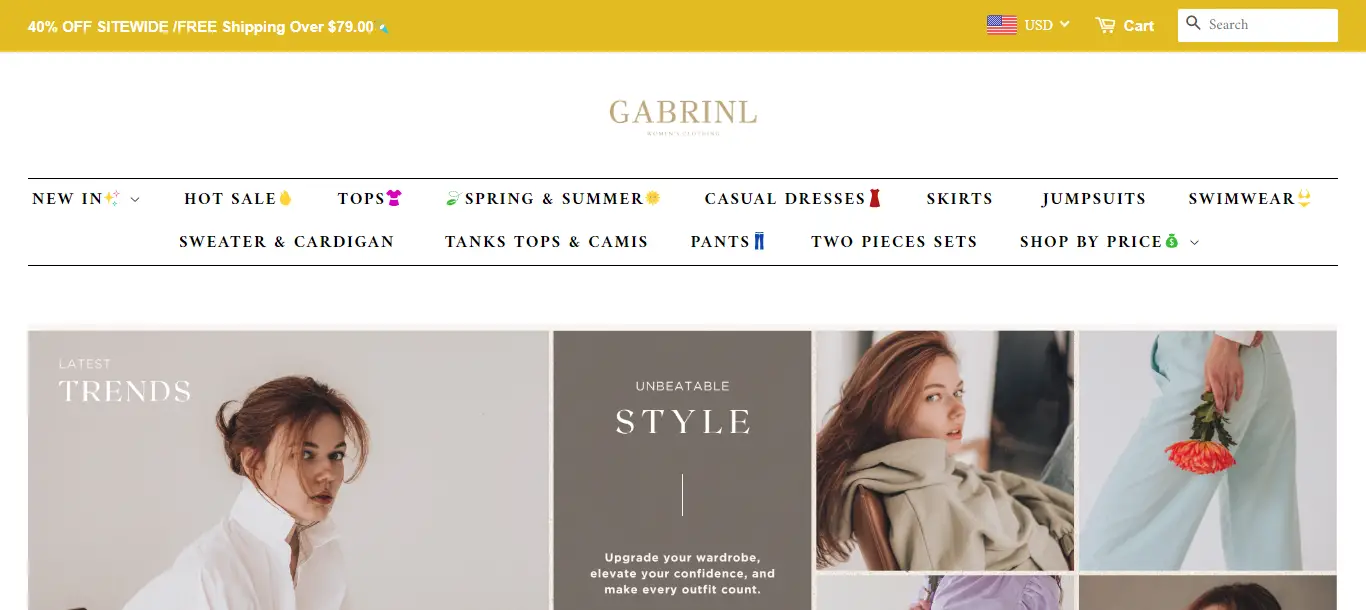Expand the SHOP BY PRICE chevron
Image resolution: width=1366 pixels, height=610 pixels.
(1194, 242)
